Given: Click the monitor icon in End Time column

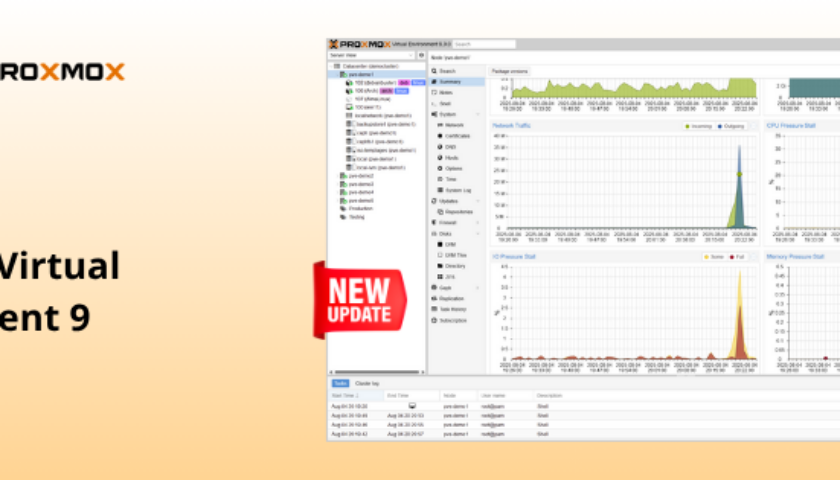Looking at the screenshot, I should (412, 406).
